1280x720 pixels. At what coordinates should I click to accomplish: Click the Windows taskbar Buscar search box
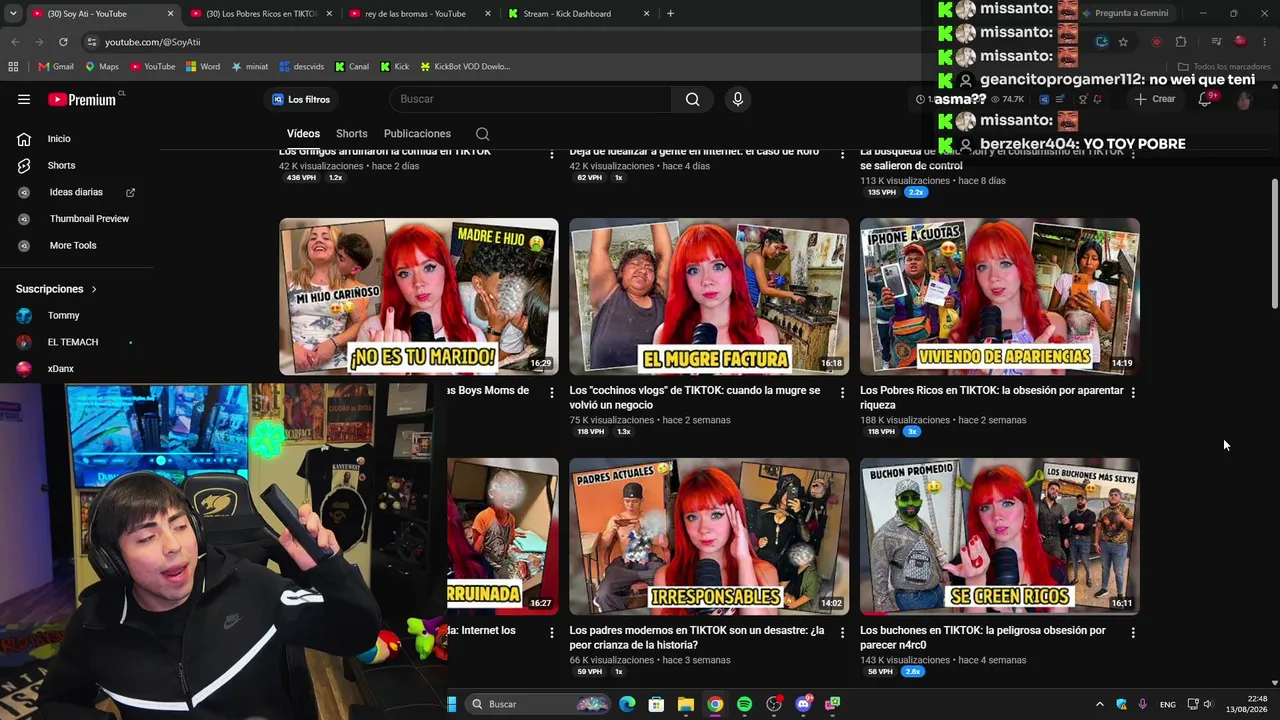(538, 704)
